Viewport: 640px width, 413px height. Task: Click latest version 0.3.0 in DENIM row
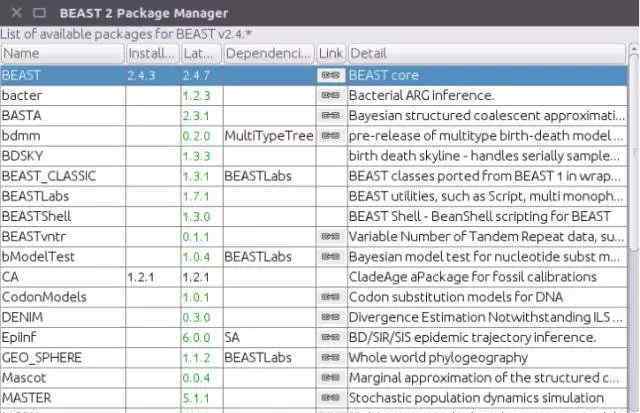[x=196, y=318]
